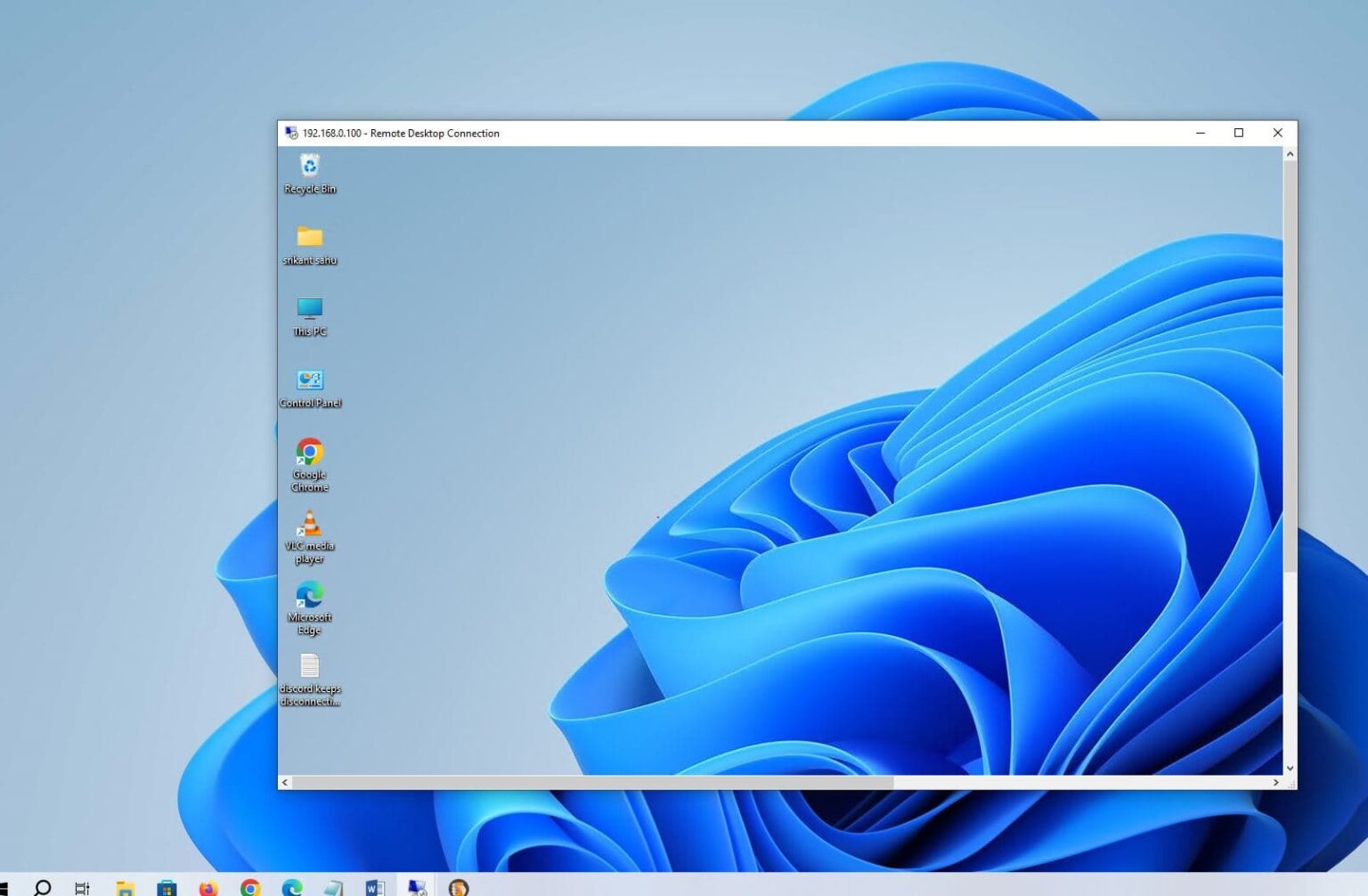Launch Microsoft Word from the taskbar

pyautogui.click(x=375, y=886)
